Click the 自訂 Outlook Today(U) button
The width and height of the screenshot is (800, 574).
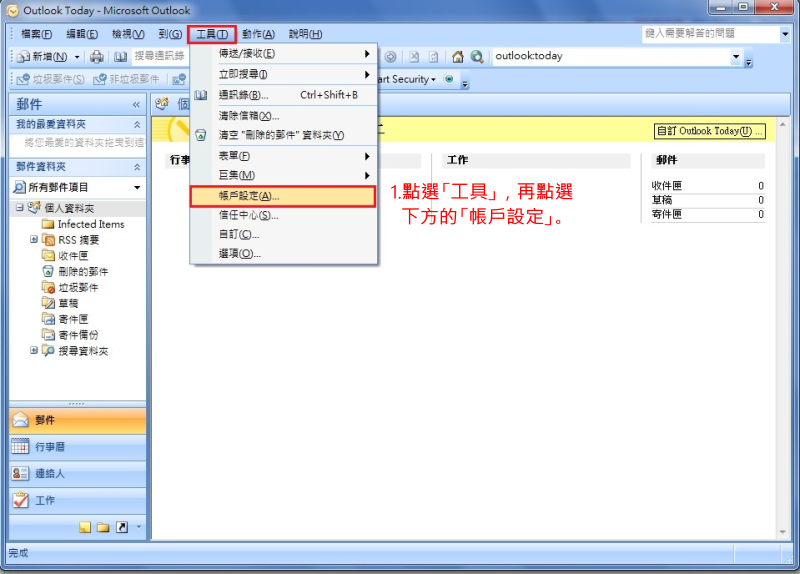click(710, 131)
